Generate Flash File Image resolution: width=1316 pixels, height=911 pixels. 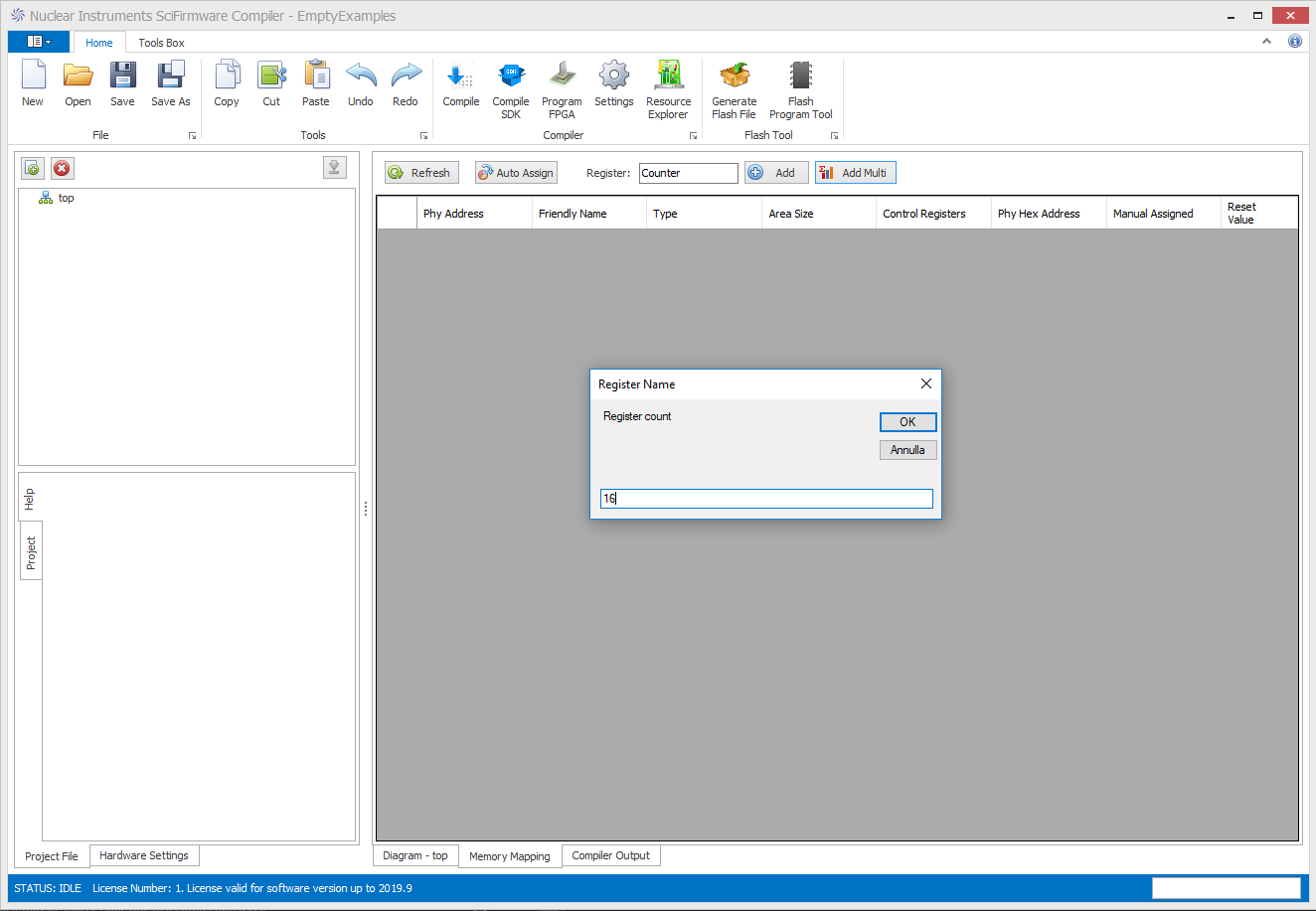click(x=735, y=89)
